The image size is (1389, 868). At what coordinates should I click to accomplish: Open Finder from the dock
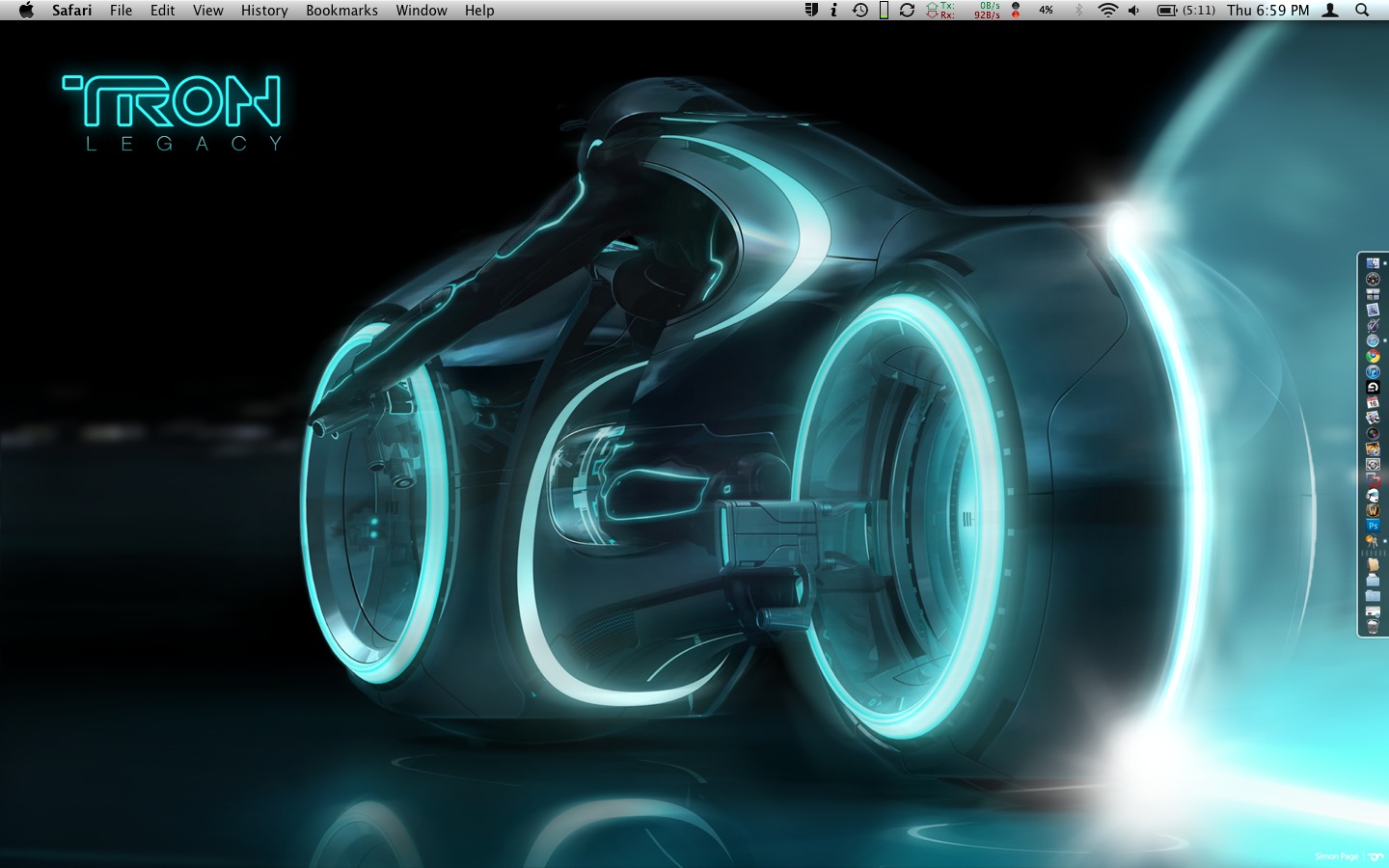(1373, 263)
